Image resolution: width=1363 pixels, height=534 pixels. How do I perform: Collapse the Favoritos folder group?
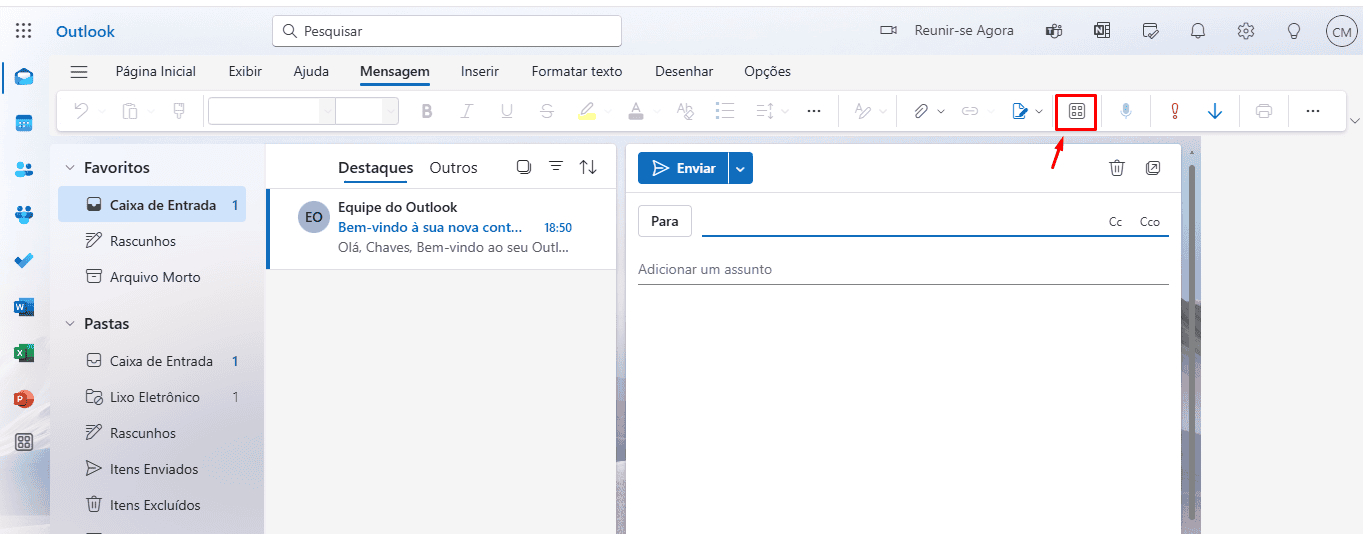(70, 168)
